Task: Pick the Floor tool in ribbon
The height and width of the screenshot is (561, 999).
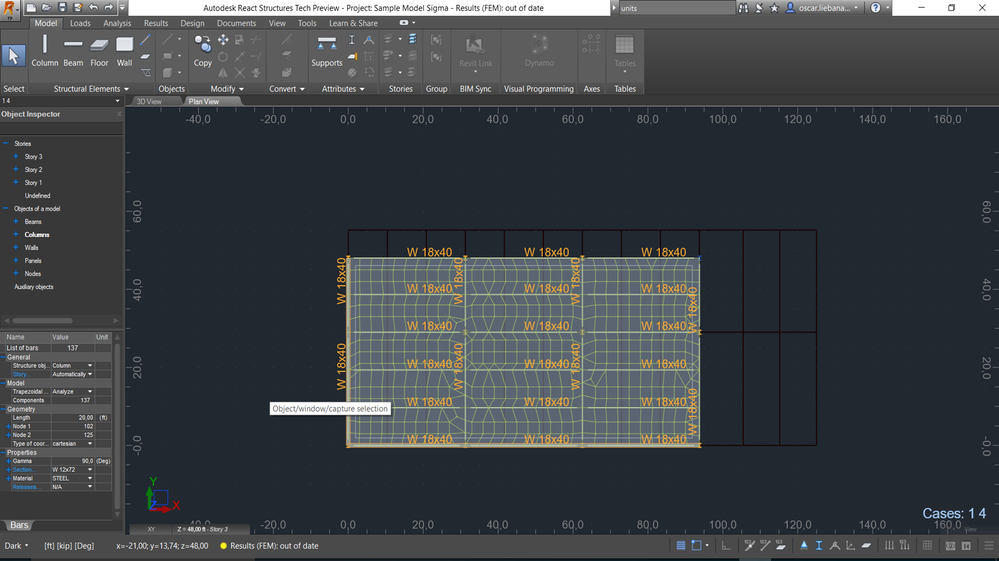Action: tap(99, 51)
